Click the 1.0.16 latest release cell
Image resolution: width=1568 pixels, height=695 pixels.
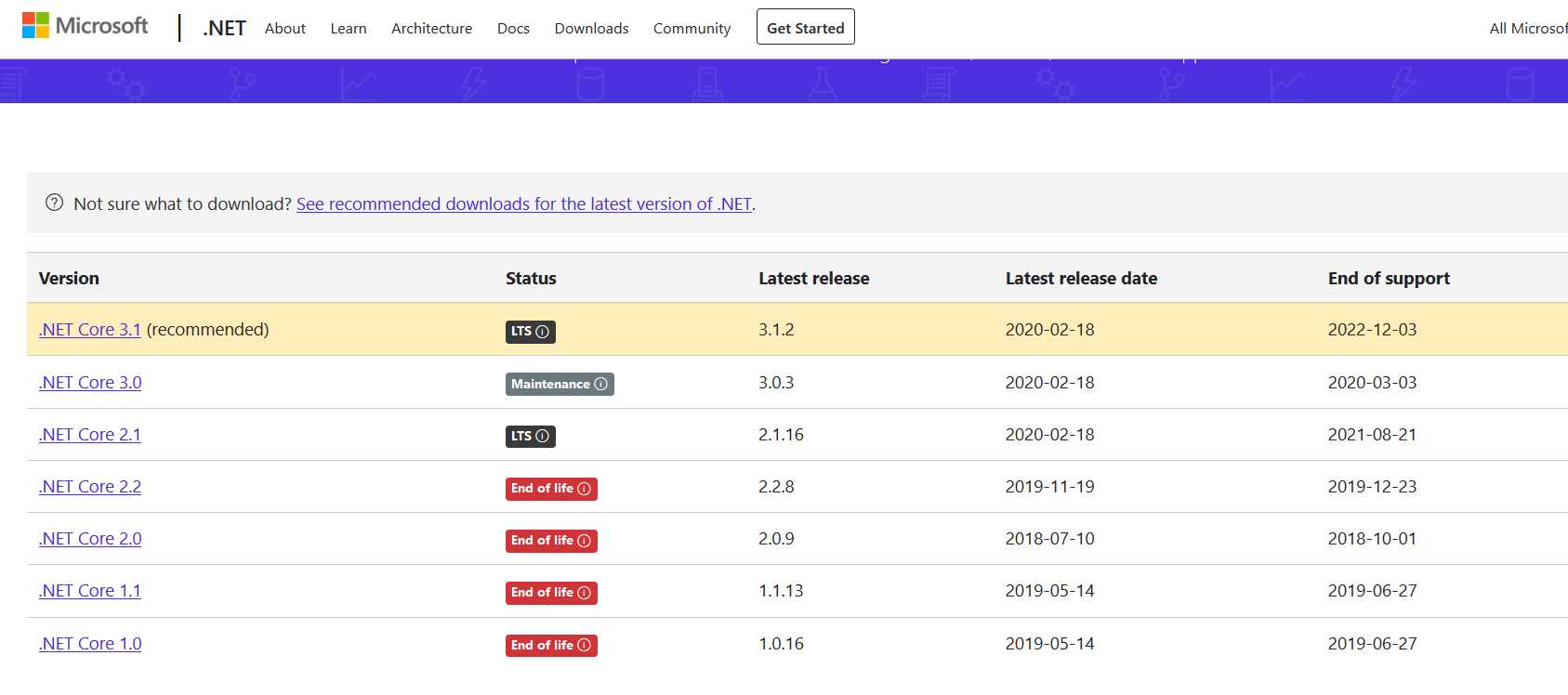pyautogui.click(x=781, y=643)
